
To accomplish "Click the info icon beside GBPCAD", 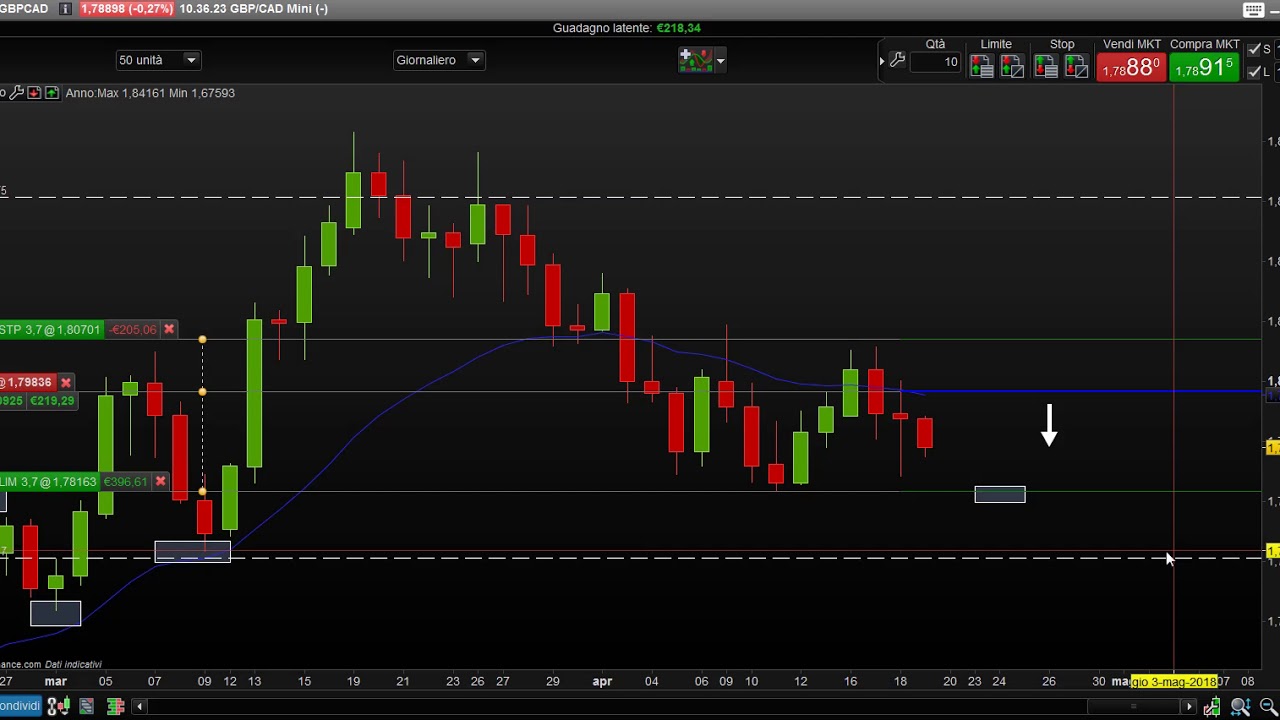I will [65, 9].
